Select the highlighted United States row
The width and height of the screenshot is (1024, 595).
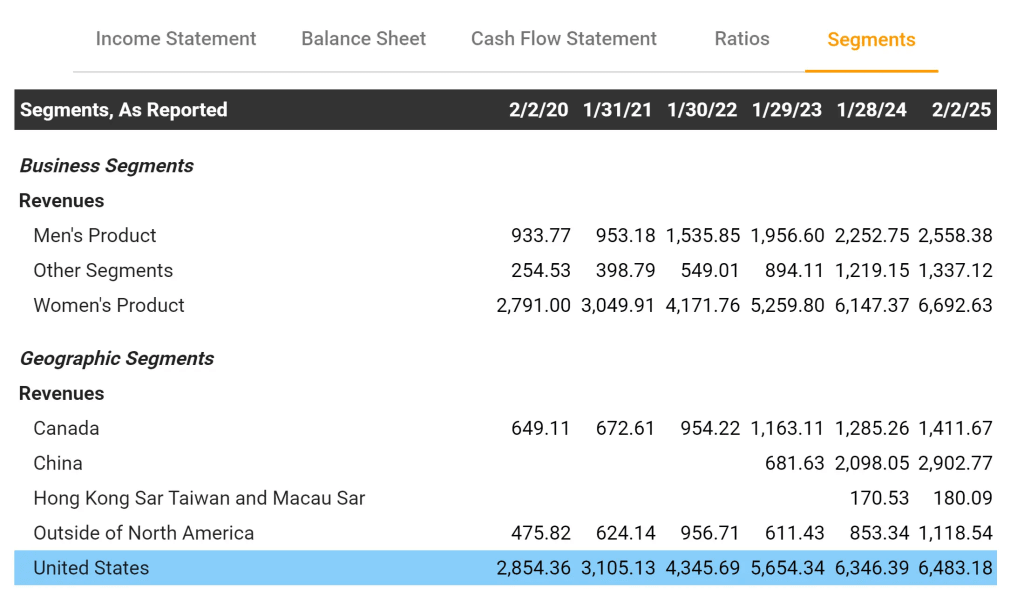pos(91,569)
